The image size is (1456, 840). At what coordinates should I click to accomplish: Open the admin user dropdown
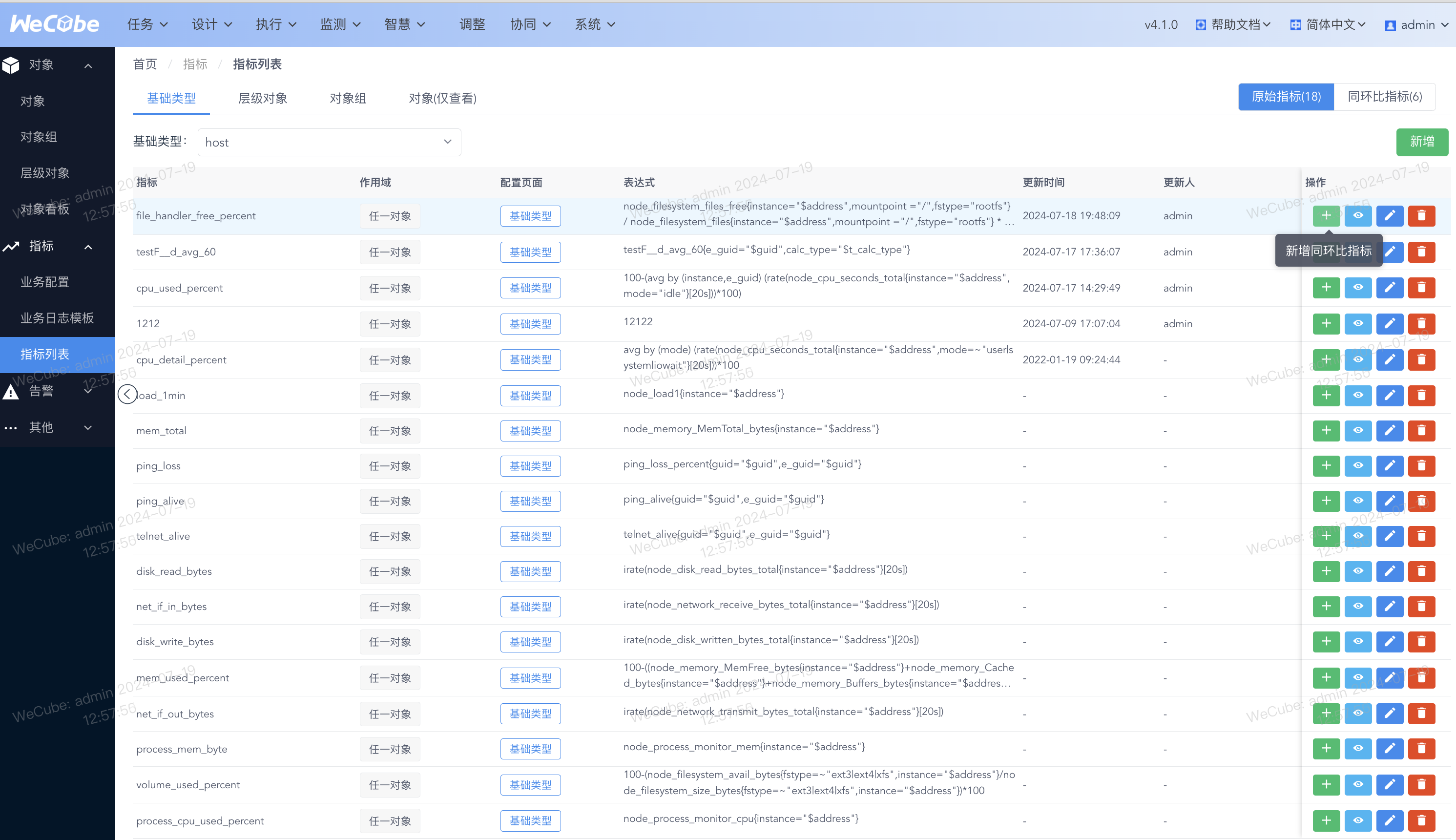(1417, 25)
